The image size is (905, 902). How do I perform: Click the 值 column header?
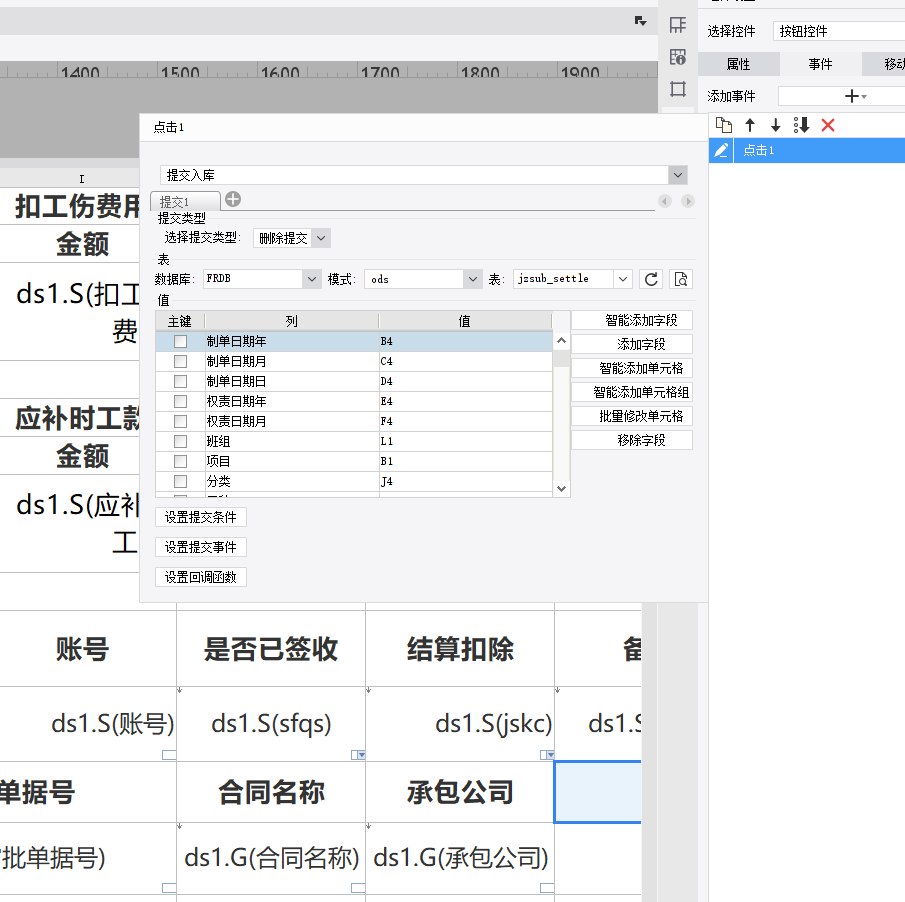465,321
